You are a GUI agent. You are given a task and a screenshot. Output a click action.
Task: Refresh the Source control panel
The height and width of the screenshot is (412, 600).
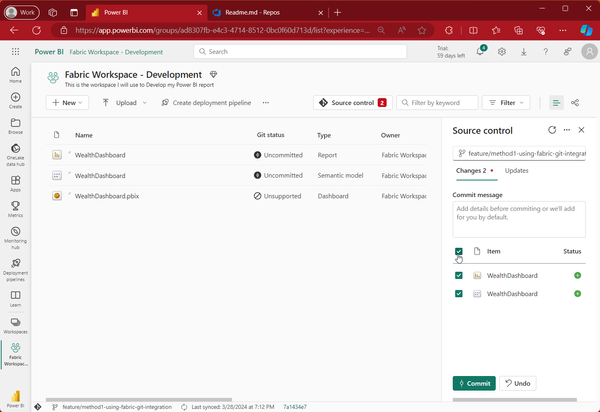552,130
